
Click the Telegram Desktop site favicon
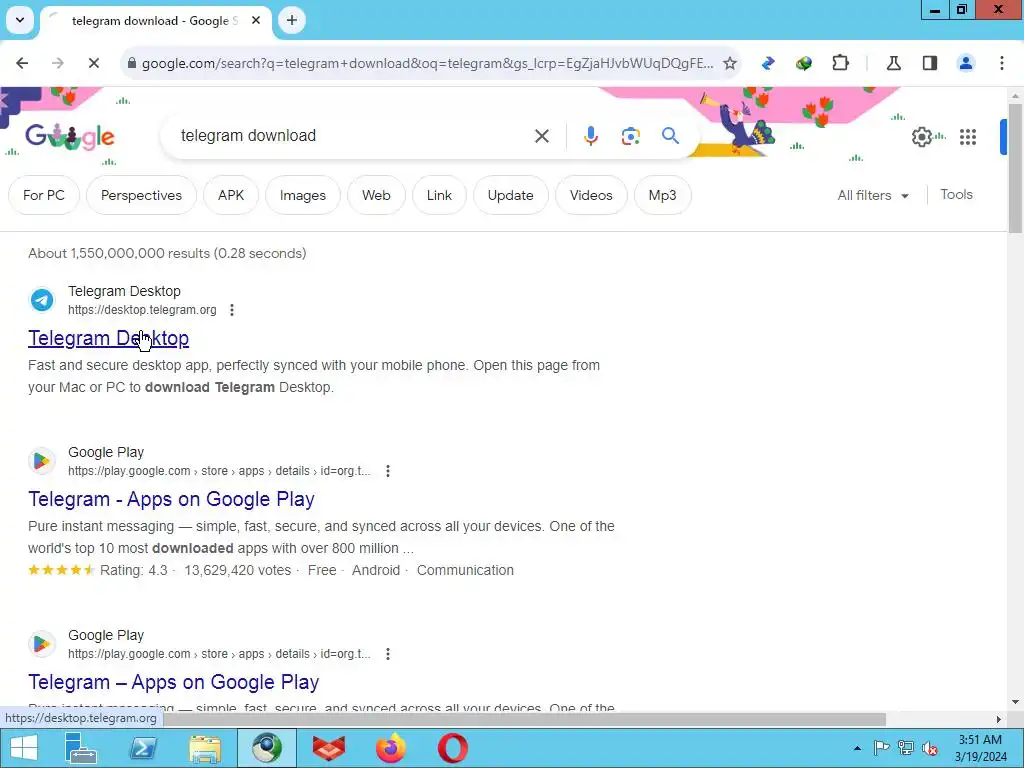click(x=42, y=300)
